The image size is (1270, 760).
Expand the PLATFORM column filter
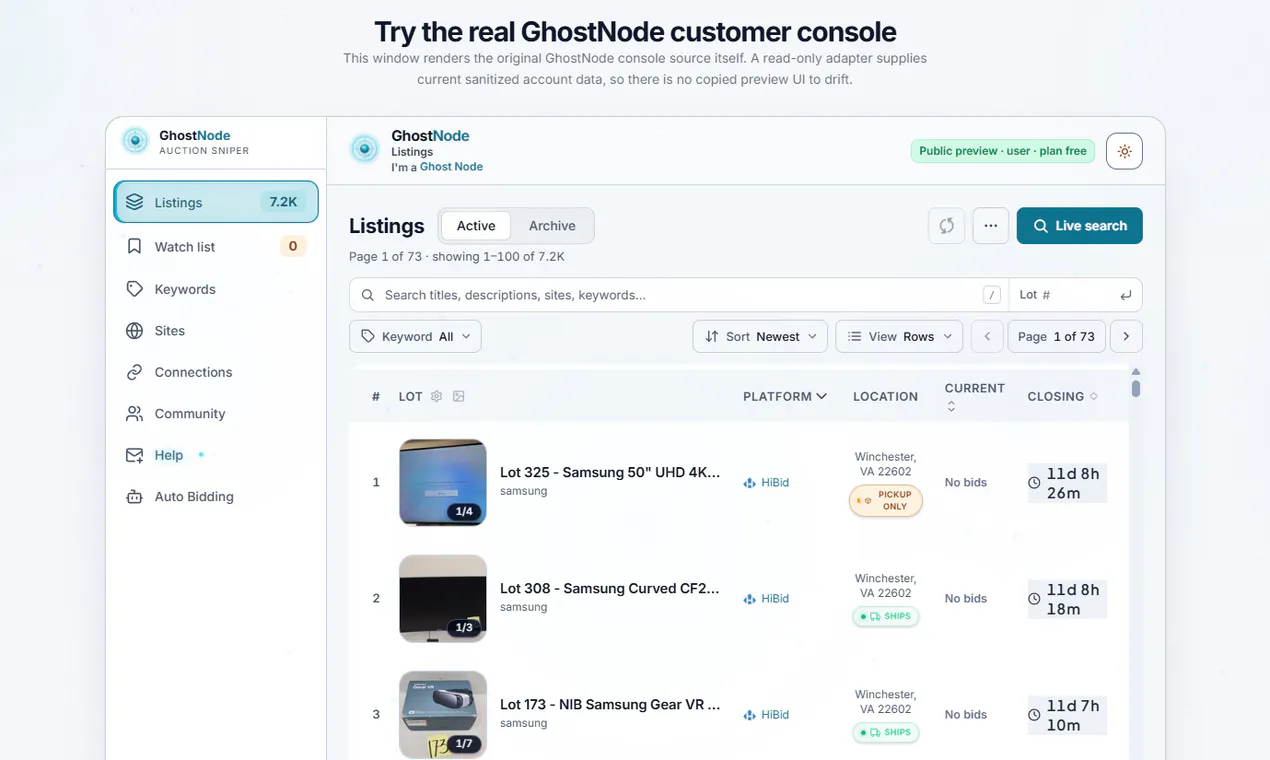coord(785,396)
